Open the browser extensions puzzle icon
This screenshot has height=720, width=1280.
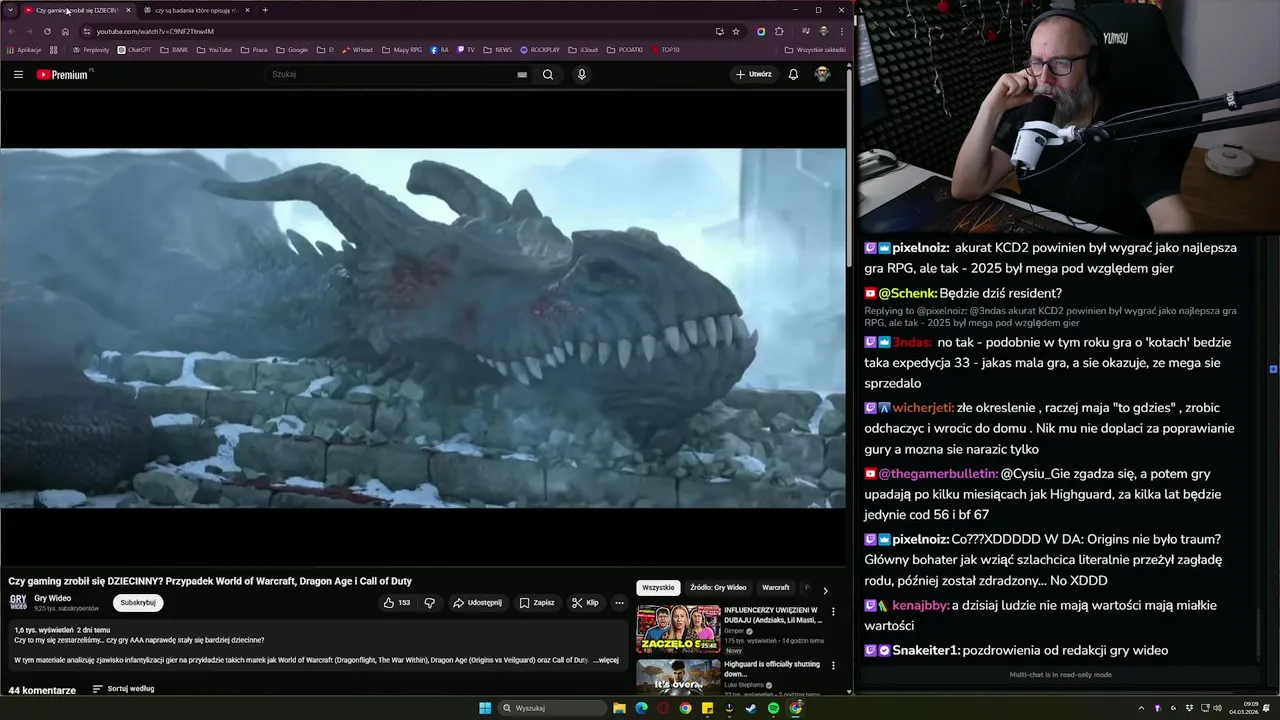pos(779,31)
